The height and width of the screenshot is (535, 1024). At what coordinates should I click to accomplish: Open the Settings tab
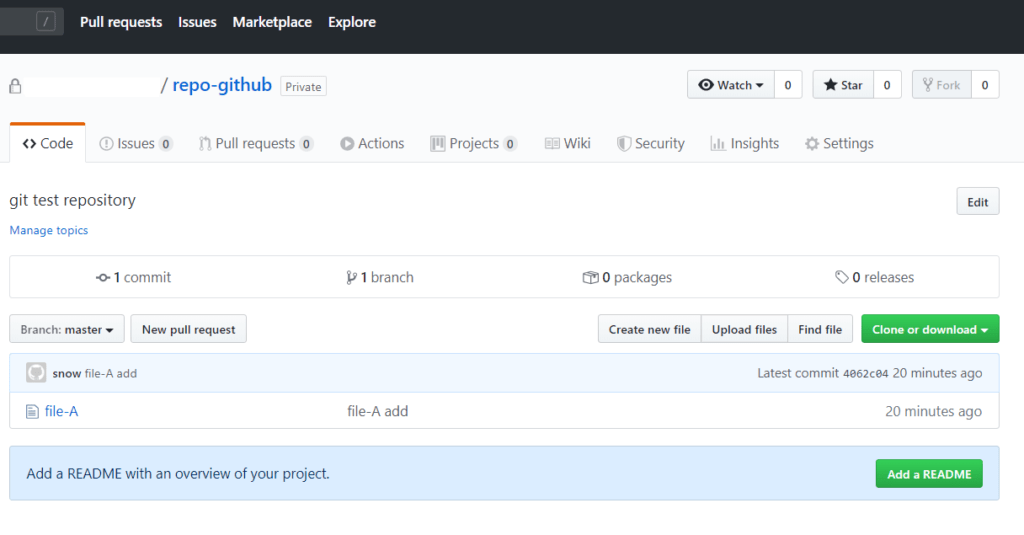839,143
